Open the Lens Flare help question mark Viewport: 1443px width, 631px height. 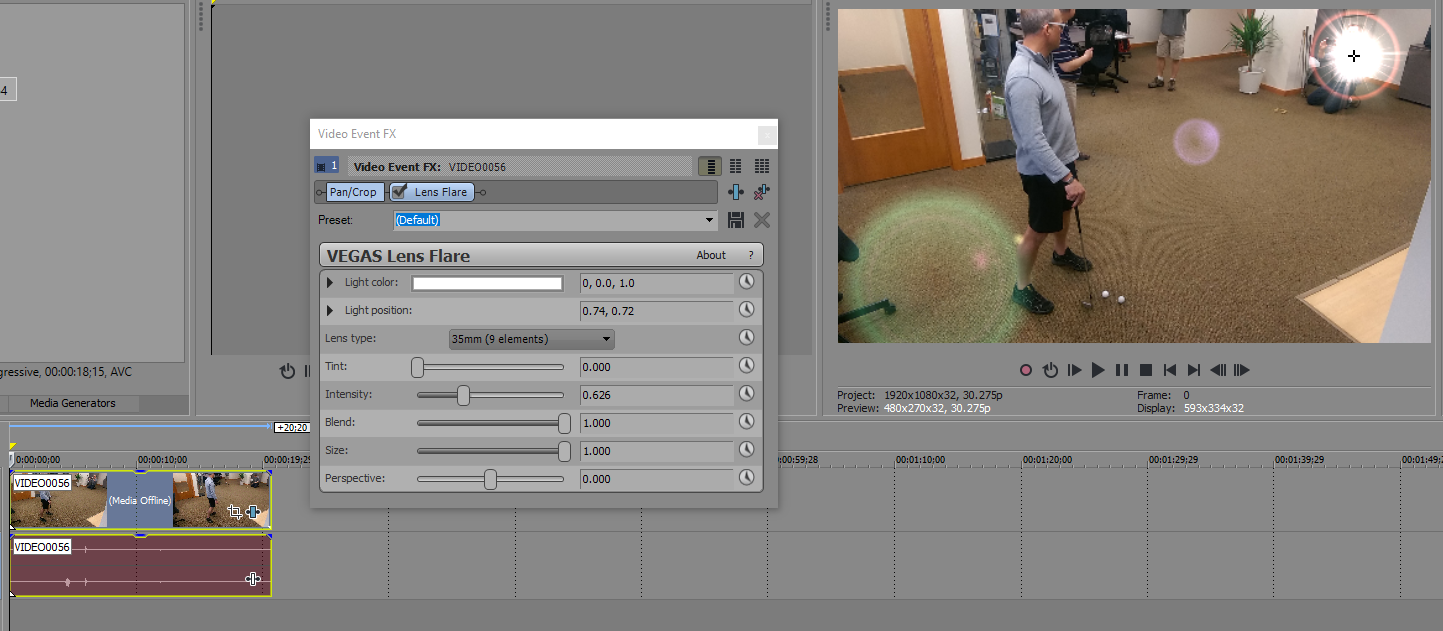pyautogui.click(x=751, y=255)
